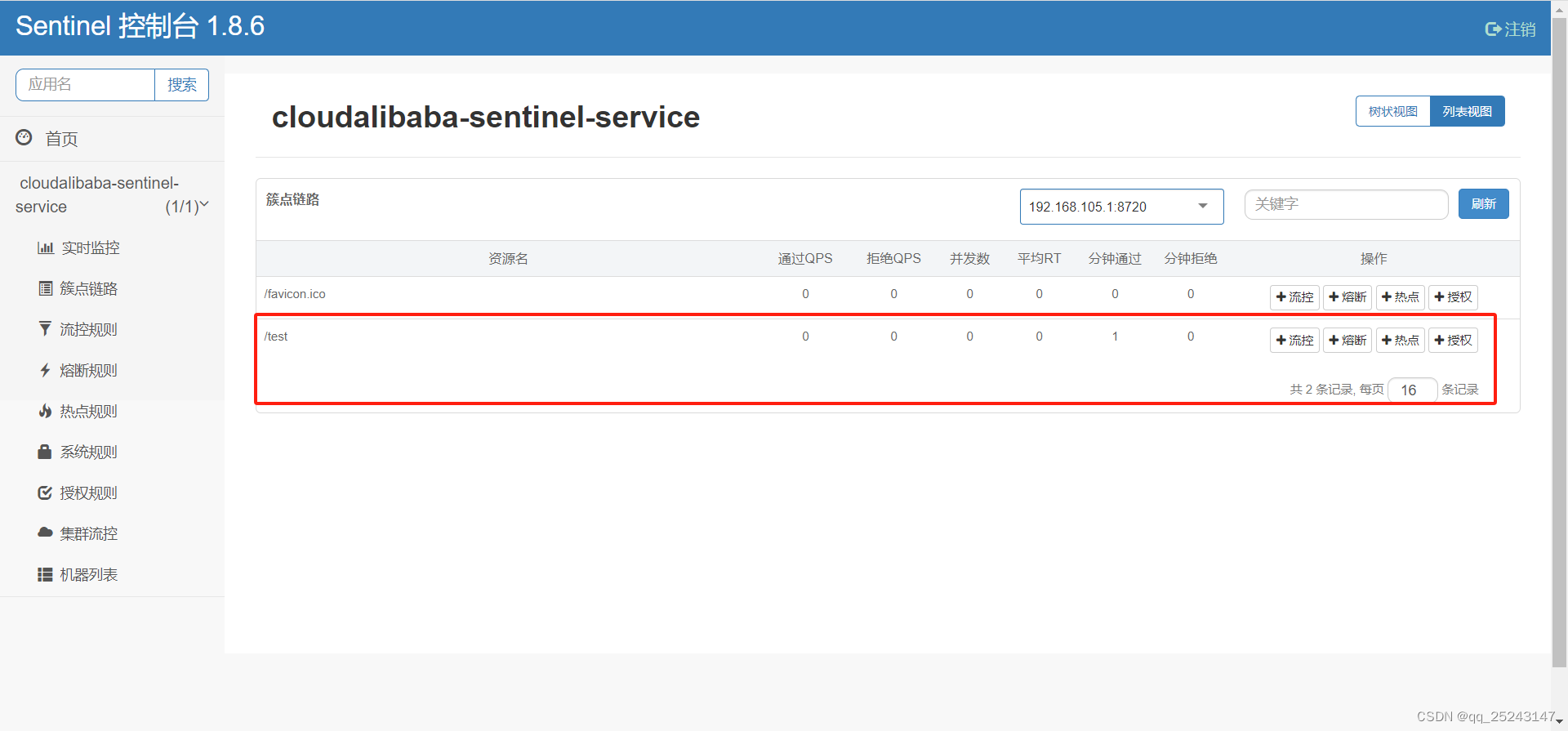Click the bar chart icon for 实时监控

pos(46,247)
